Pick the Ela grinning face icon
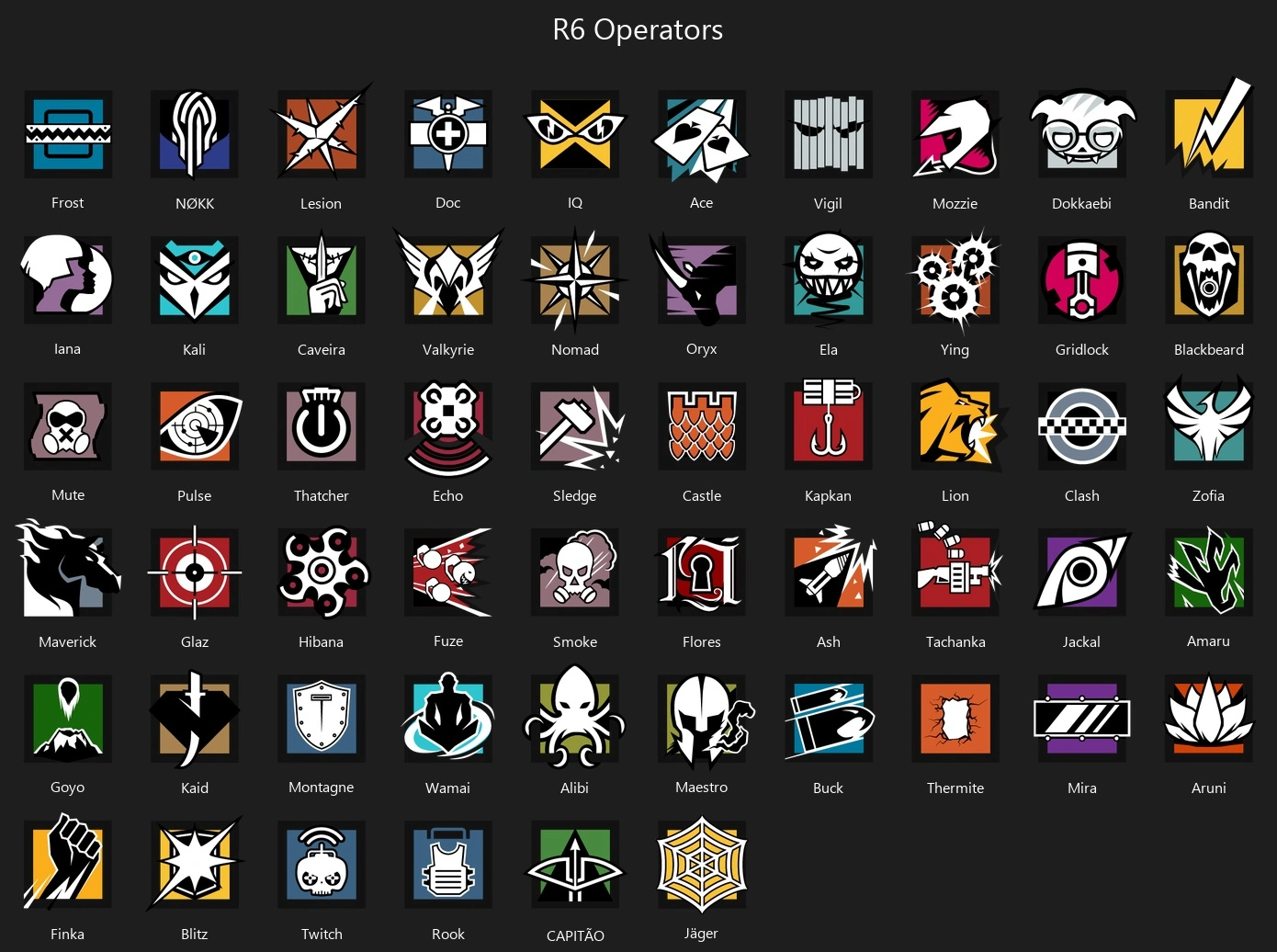Screen dimensions: 1277x952 coord(828,278)
